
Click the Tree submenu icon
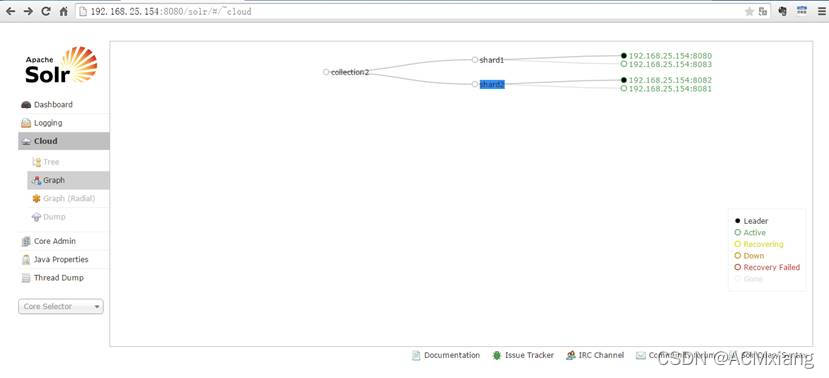36,162
